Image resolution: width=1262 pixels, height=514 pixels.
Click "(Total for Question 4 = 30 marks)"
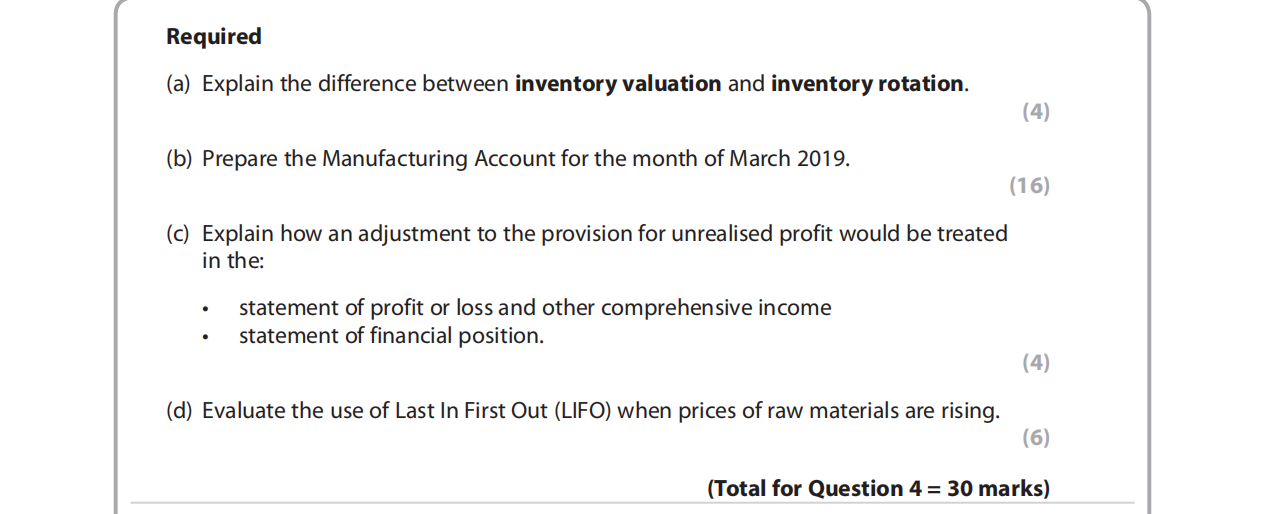click(878, 489)
